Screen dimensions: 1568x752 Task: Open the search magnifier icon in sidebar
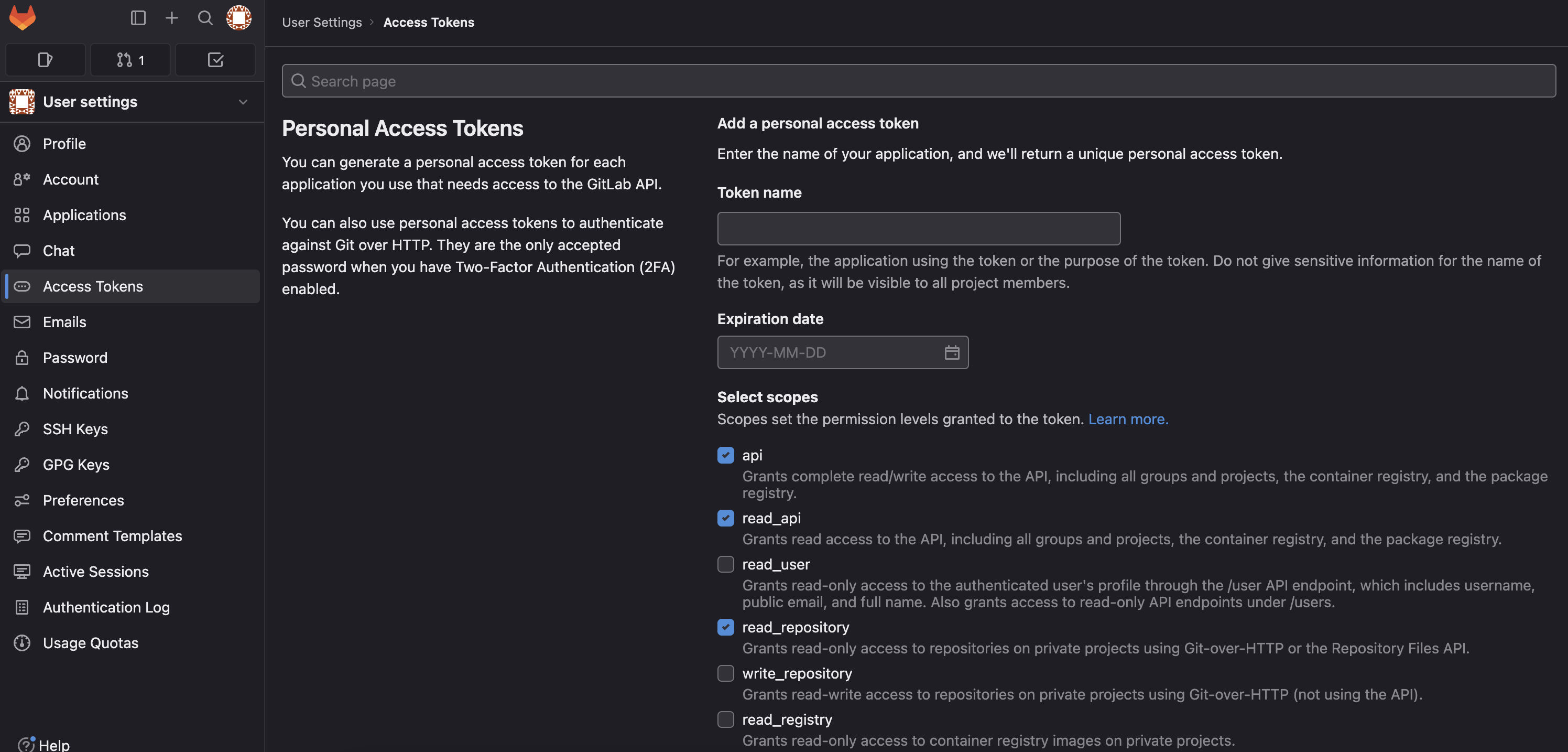pyautogui.click(x=205, y=18)
